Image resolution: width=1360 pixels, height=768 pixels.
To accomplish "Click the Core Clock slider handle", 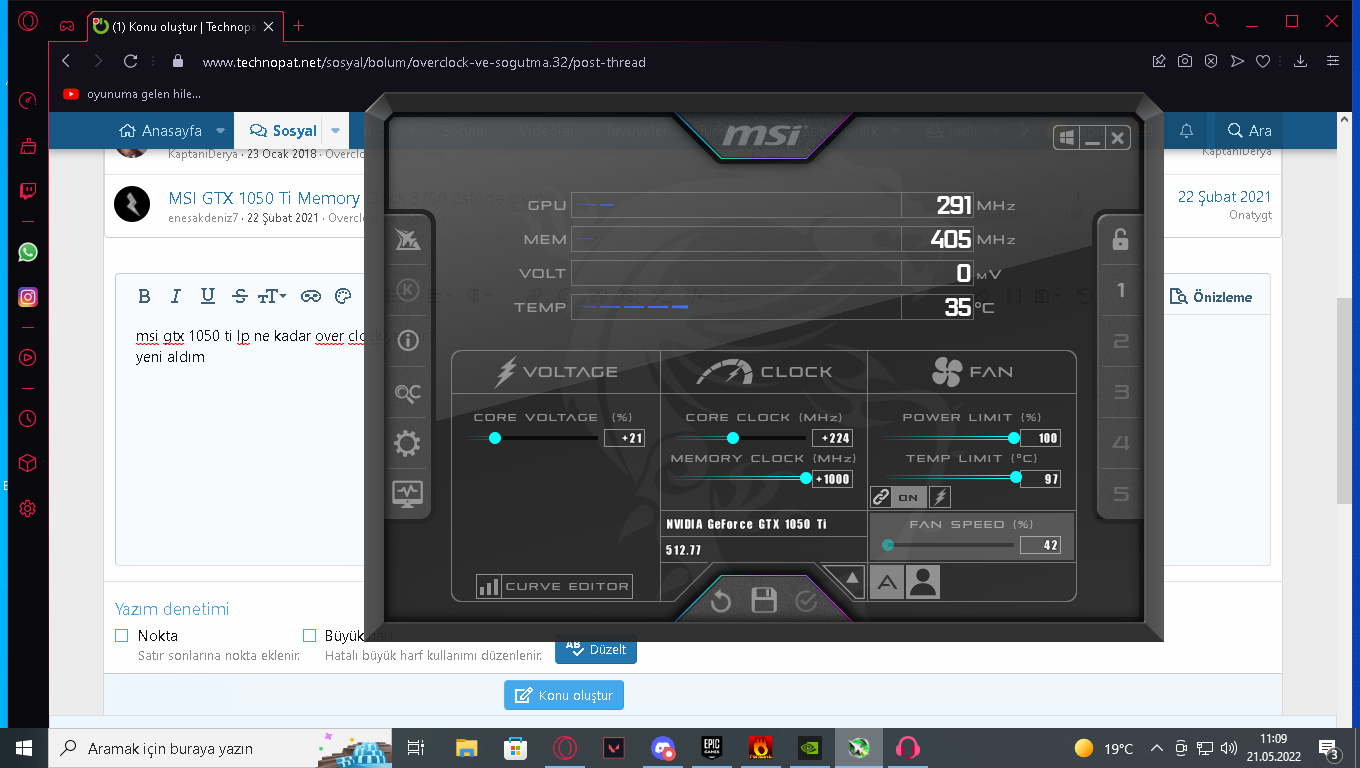I will pyautogui.click(x=732, y=438).
